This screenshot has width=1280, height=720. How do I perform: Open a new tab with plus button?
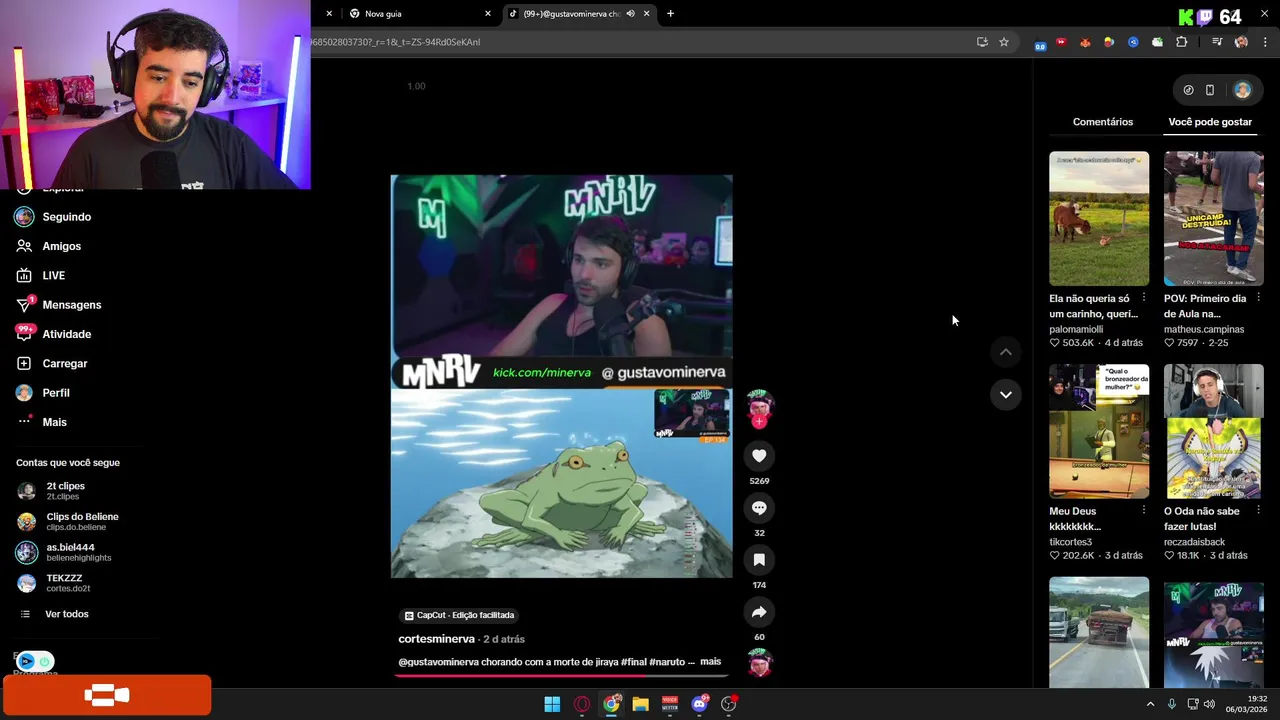(x=670, y=14)
